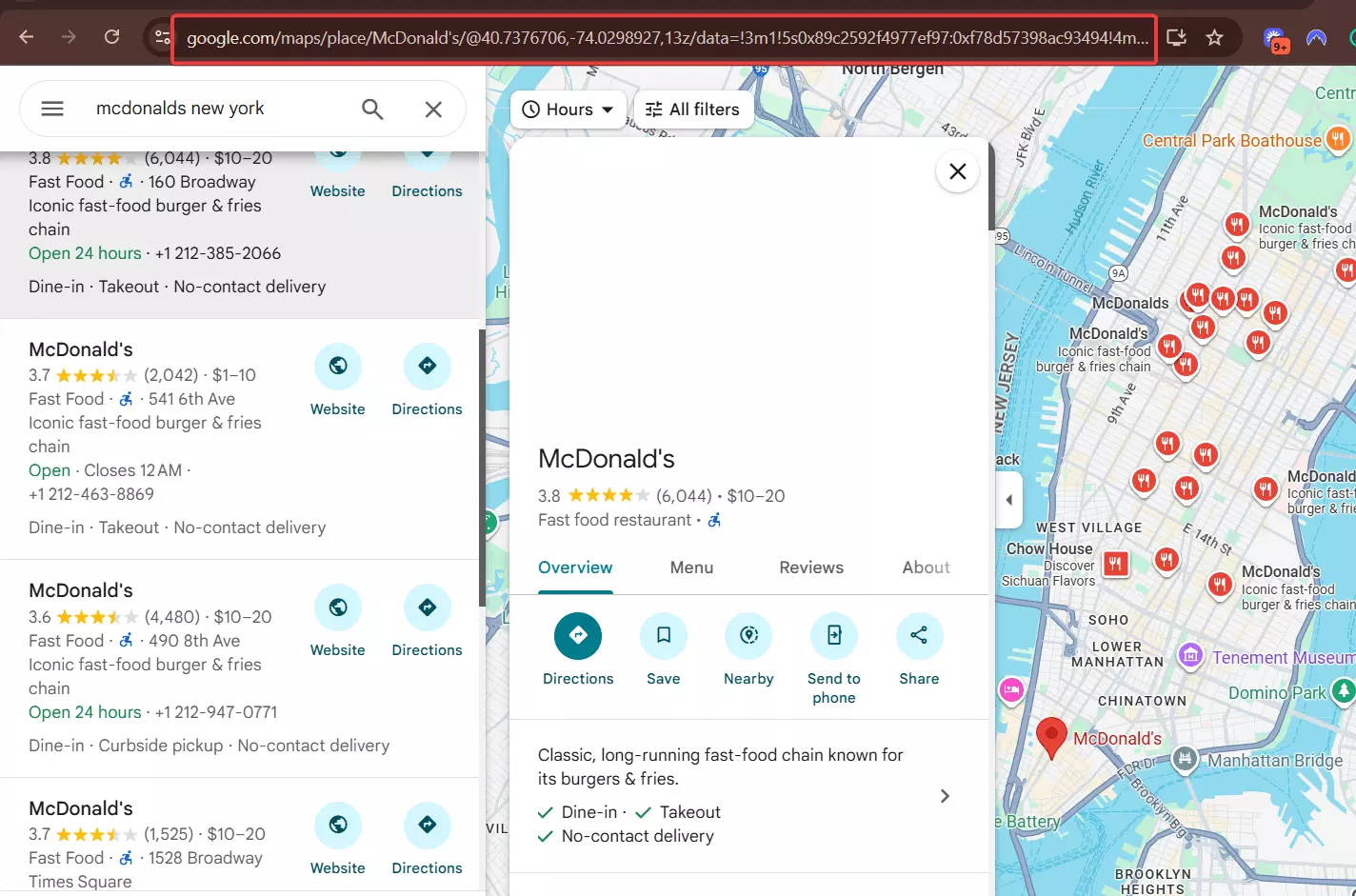Open the hamburger menu in search box
Image resolution: width=1356 pixels, height=896 pixels.
52,109
